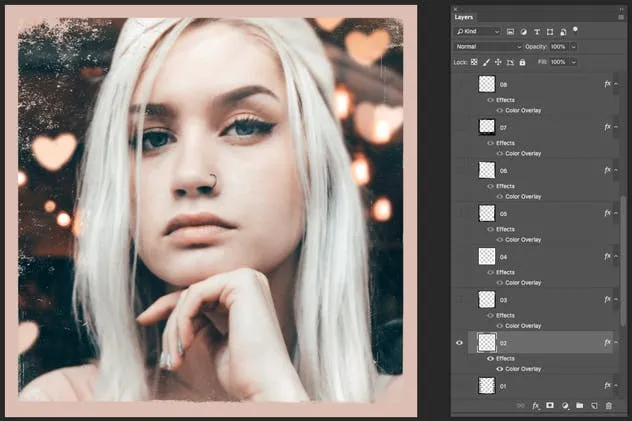Select layer 05 thumbnail
Image resolution: width=632 pixels, height=421 pixels.
pos(487,213)
